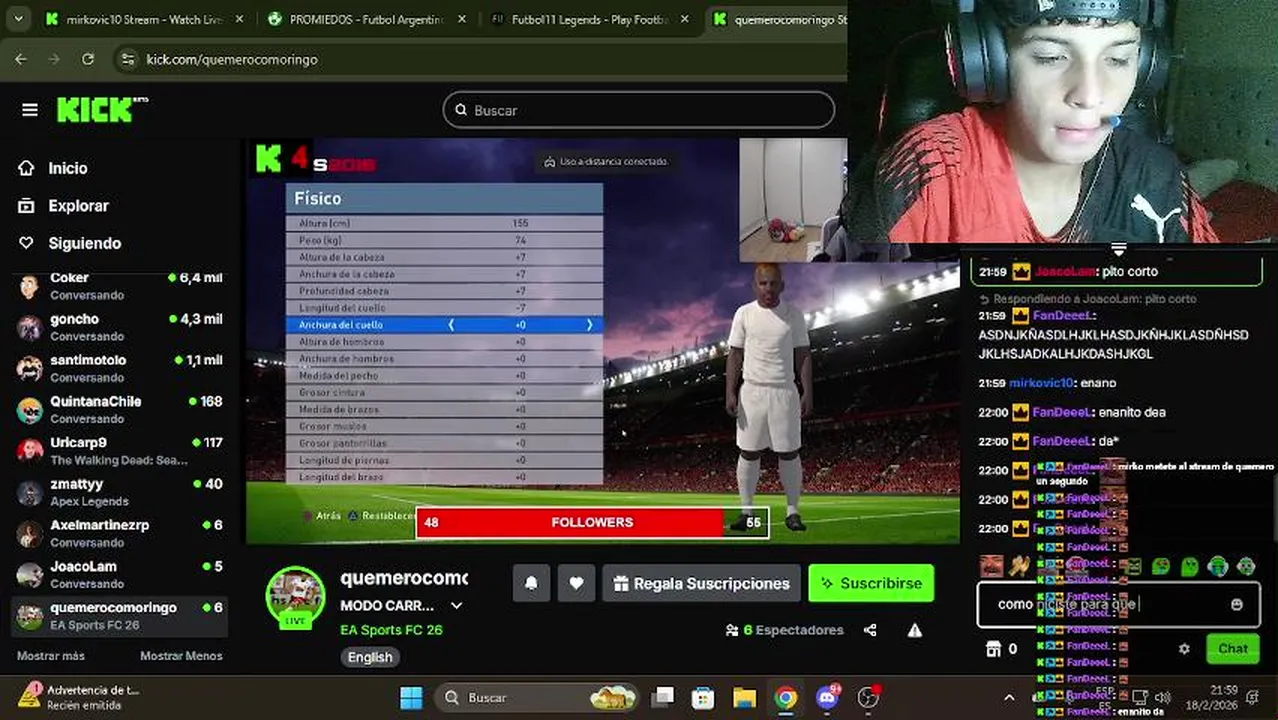
Task: Switch to Futbol11 Legends tab
Action: (x=590, y=19)
